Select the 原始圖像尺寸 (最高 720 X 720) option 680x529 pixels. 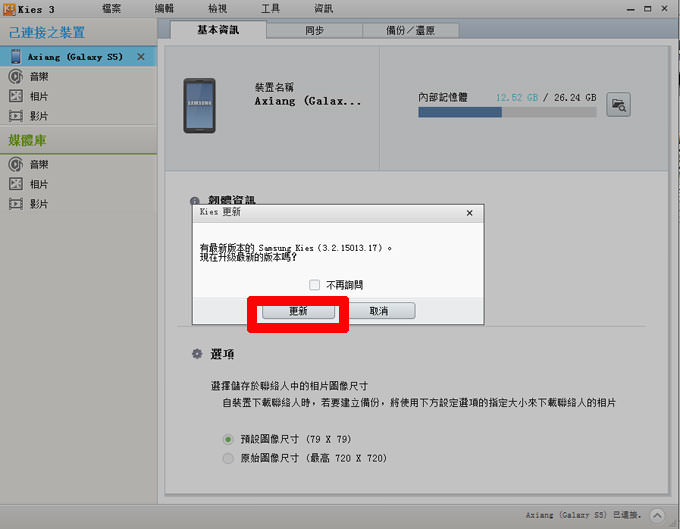pyautogui.click(x=229, y=458)
